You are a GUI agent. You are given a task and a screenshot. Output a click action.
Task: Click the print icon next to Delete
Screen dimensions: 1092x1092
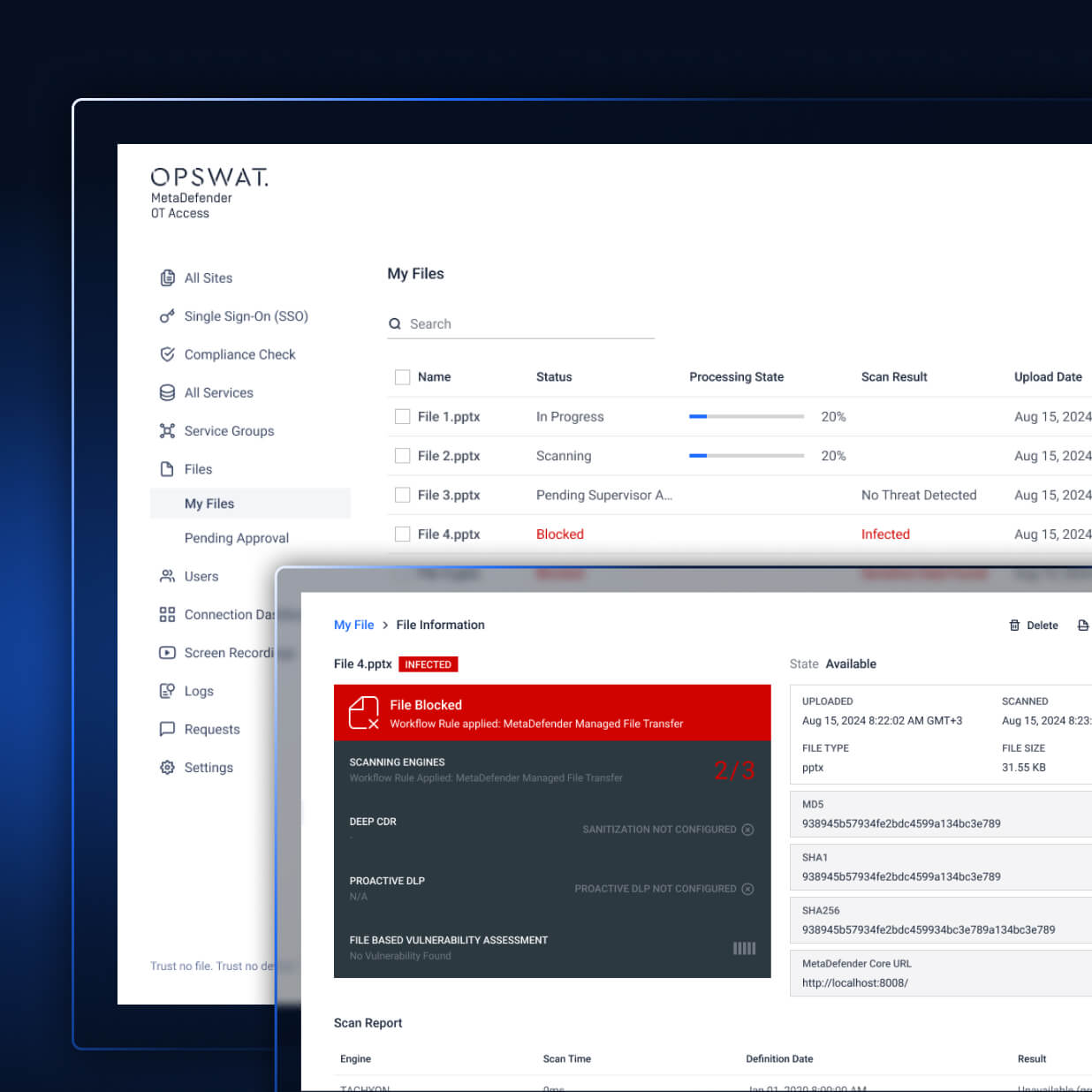[x=1084, y=625]
